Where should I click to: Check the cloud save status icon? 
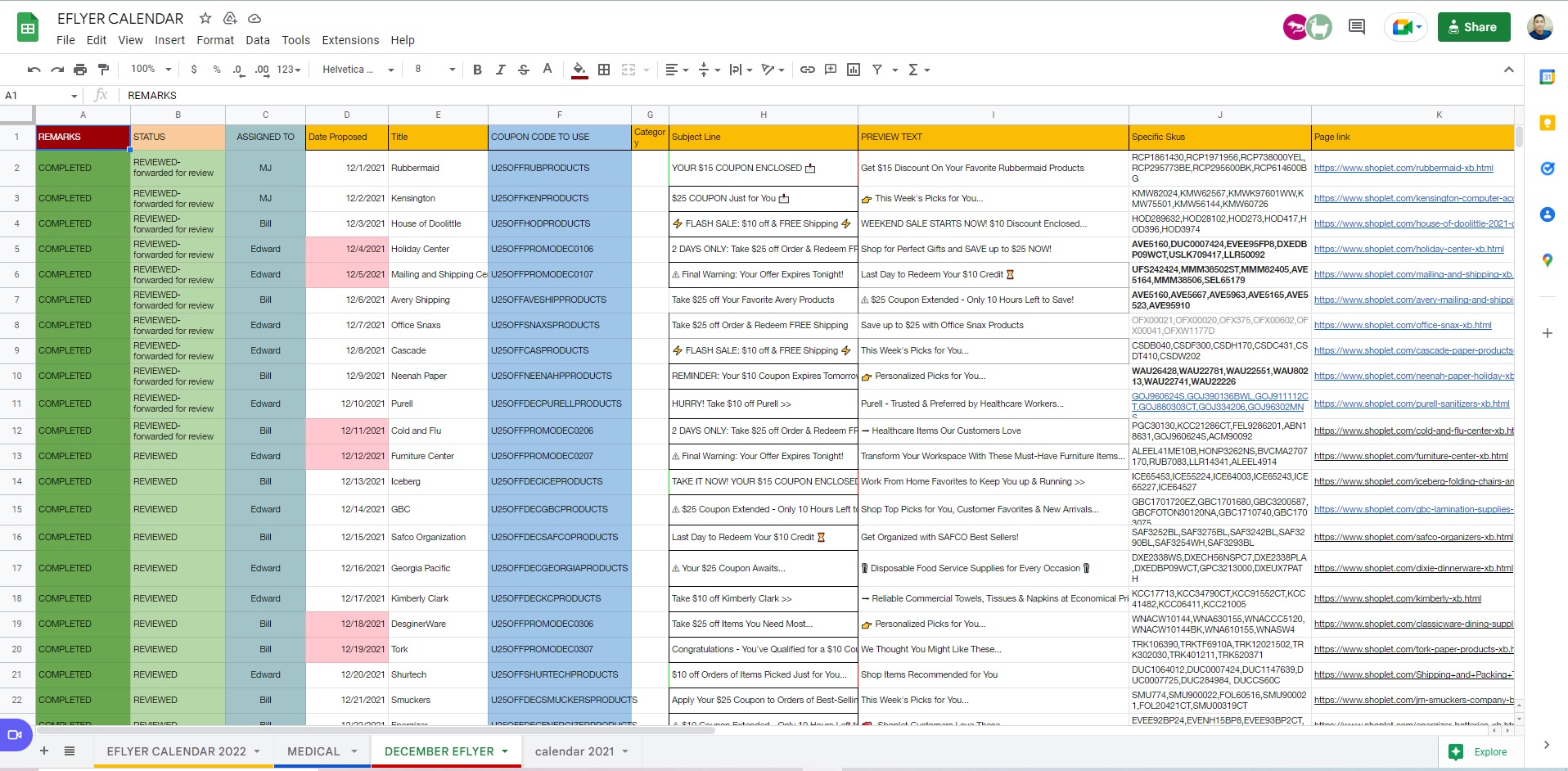click(x=255, y=18)
